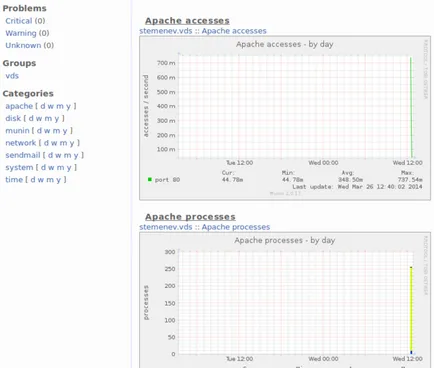The height and width of the screenshot is (368, 434).
Task: Open the system category link
Action: pyautogui.click(x=19, y=168)
